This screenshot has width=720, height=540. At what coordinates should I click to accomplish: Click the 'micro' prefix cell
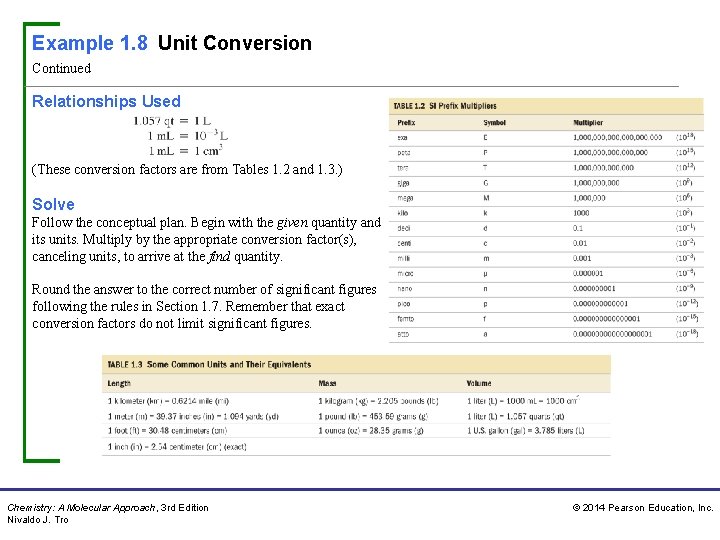405,274
